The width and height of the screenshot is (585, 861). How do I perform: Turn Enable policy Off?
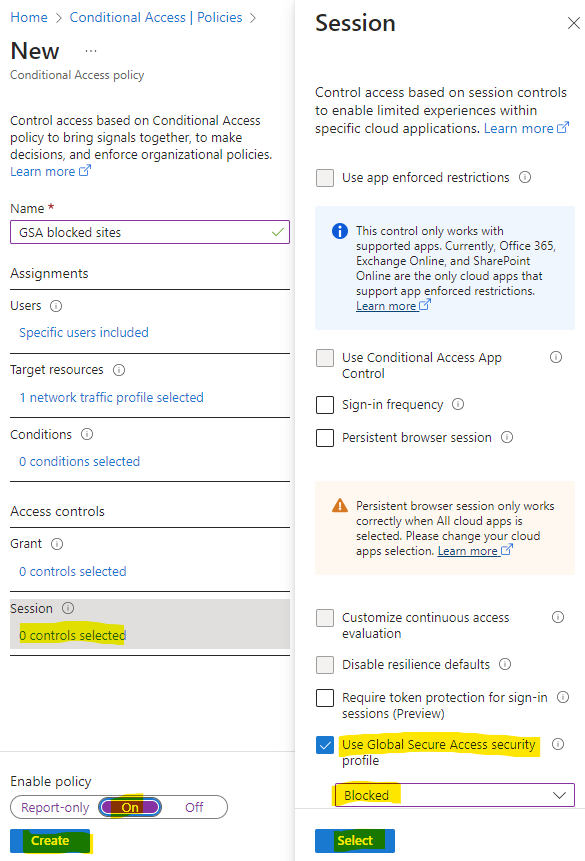(x=194, y=808)
